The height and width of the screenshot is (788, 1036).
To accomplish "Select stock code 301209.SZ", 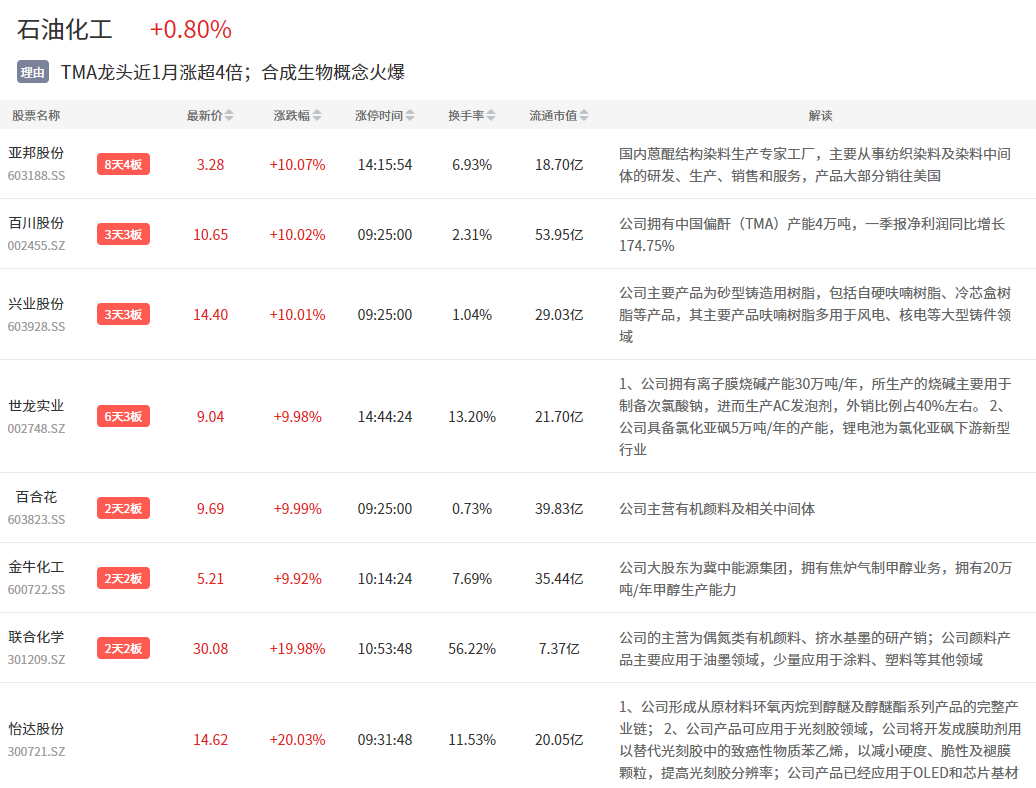I will click(36, 661).
